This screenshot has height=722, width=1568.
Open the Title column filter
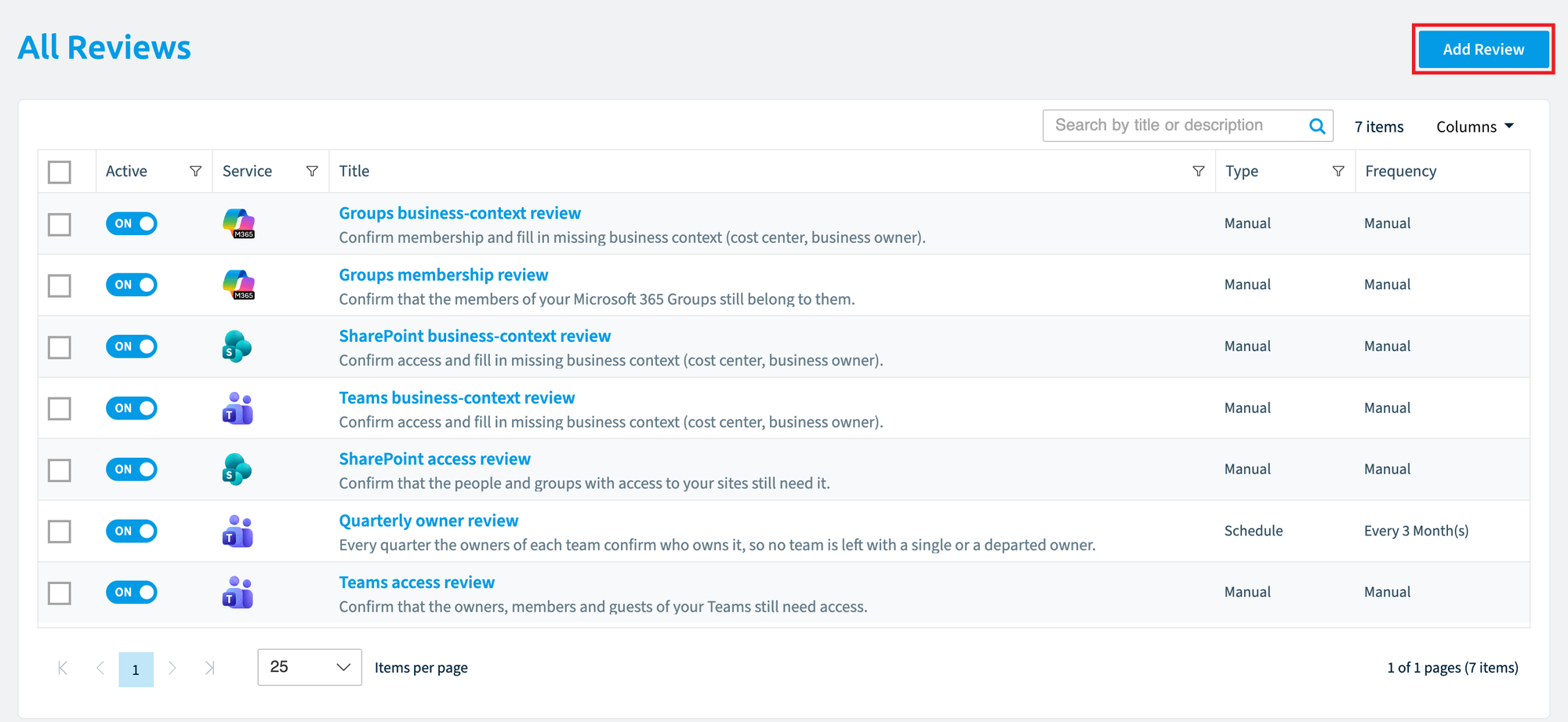(1198, 171)
